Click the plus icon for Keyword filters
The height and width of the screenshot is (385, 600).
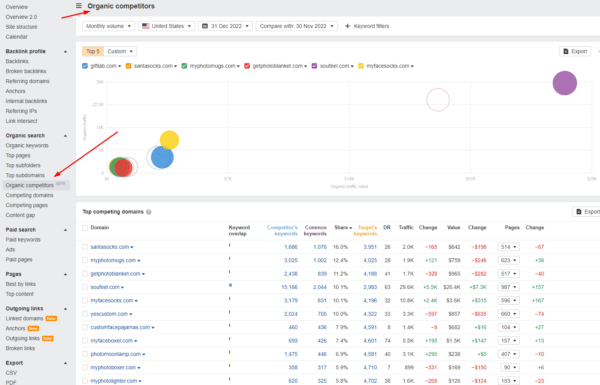tap(347, 26)
